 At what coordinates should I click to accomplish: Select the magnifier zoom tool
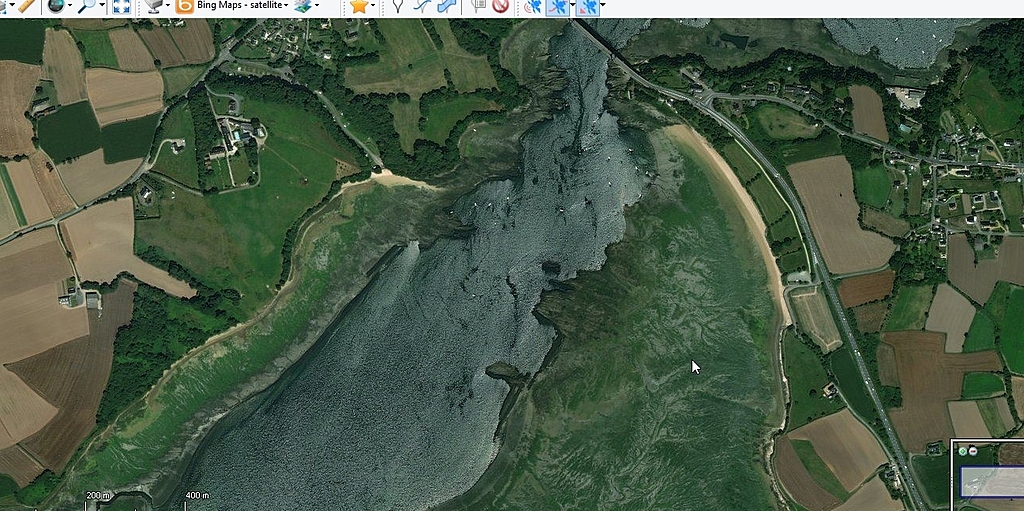click(x=86, y=6)
